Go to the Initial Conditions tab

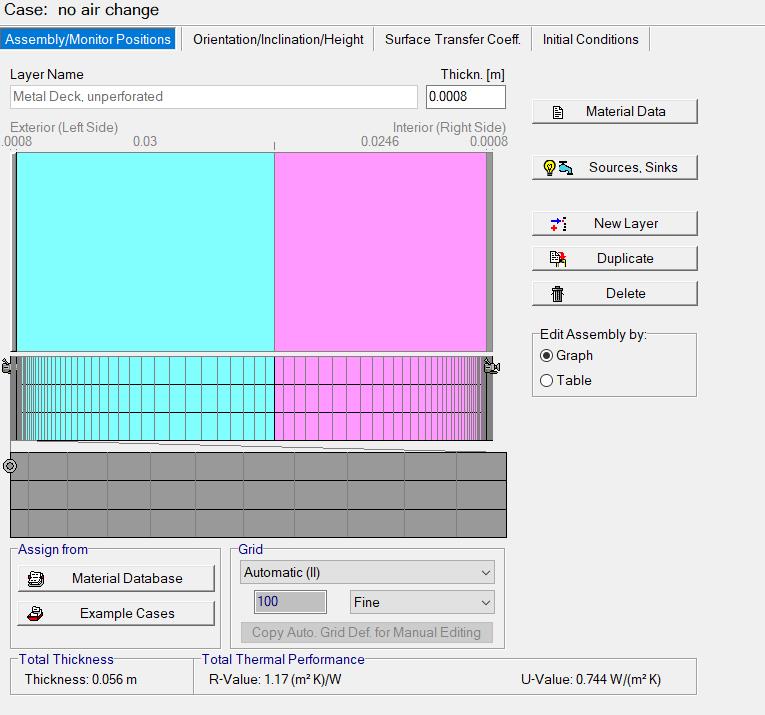590,40
